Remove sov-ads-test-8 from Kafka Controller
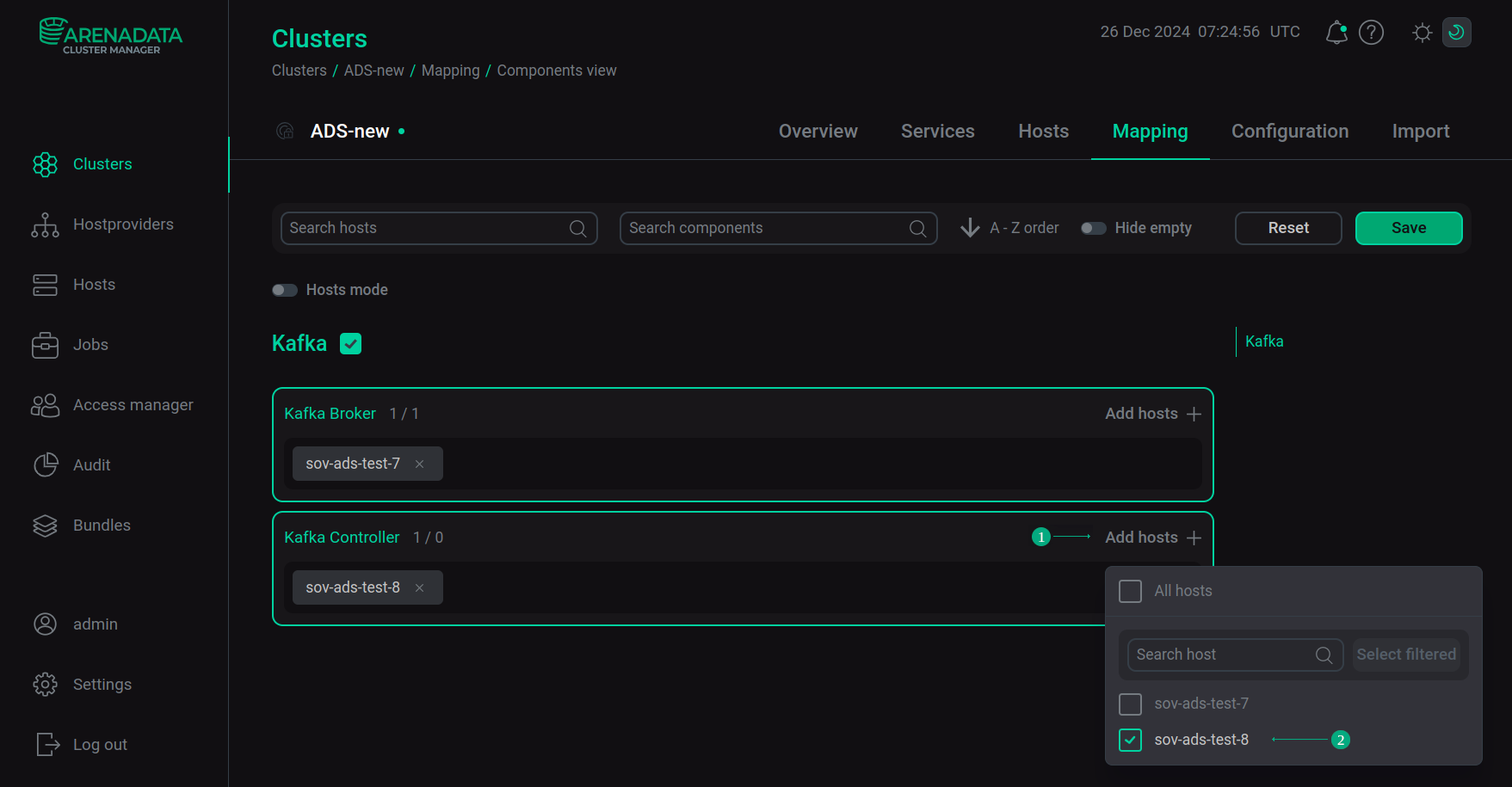1512x787 pixels. (x=420, y=588)
